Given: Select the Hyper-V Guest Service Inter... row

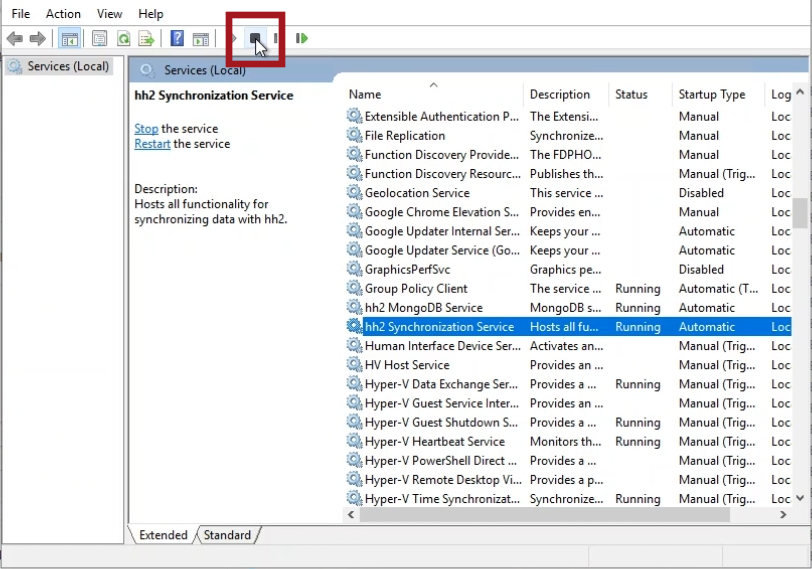Looking at the screenshot, I should tap(568, 403).
